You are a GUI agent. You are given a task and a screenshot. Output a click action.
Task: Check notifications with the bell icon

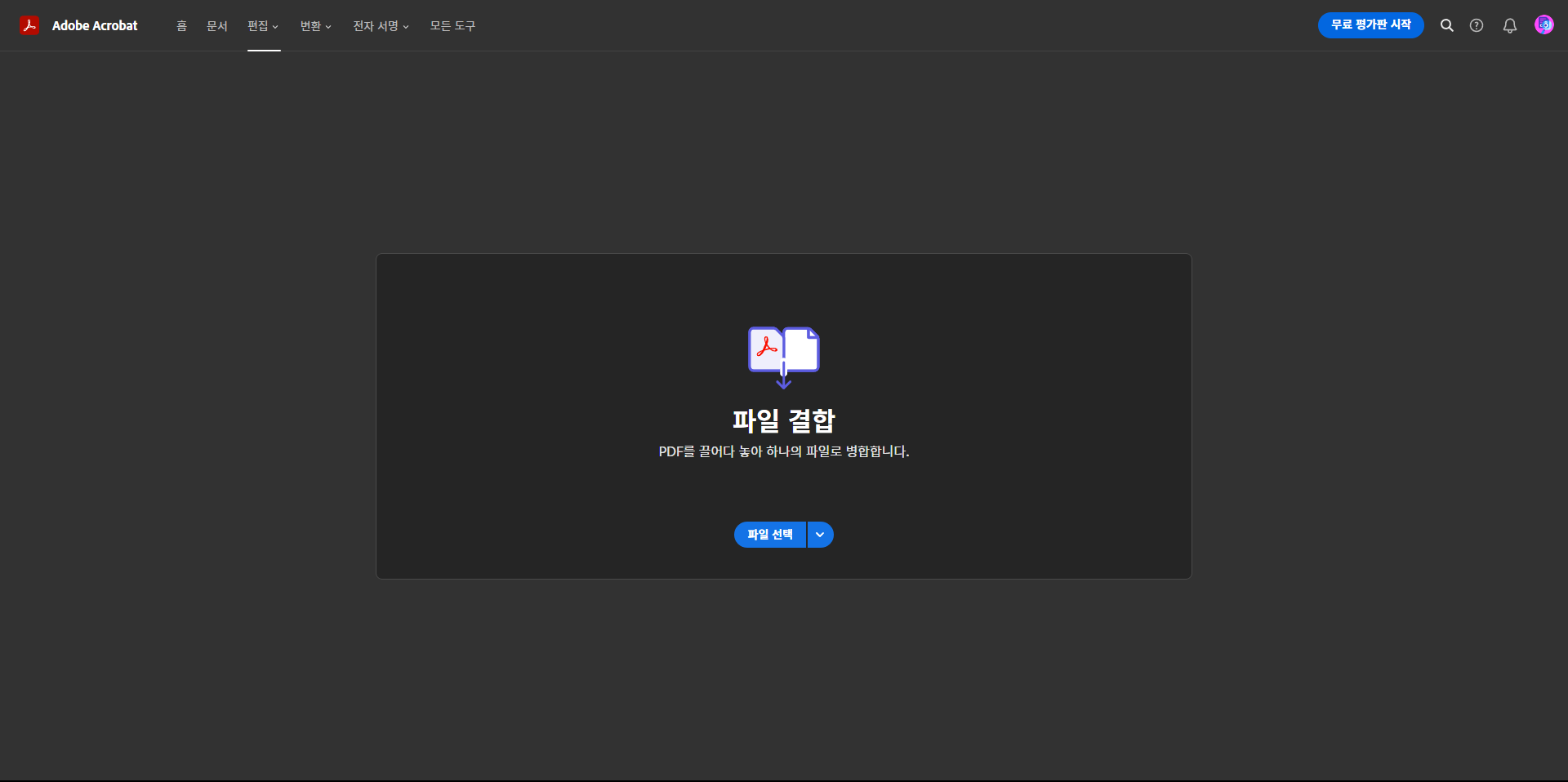(1509, 25)
